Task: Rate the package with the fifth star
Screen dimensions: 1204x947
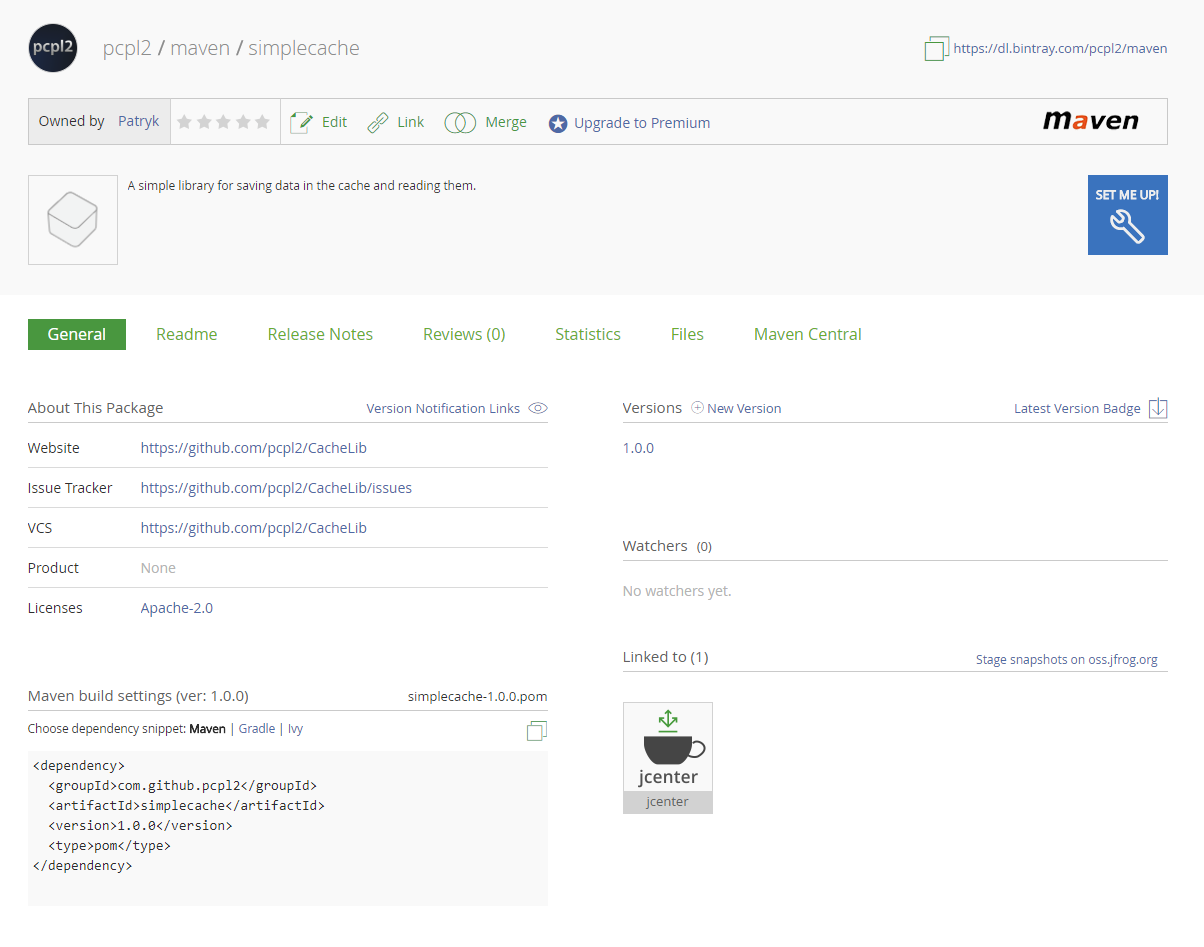Action: click(x=262, y=122)
